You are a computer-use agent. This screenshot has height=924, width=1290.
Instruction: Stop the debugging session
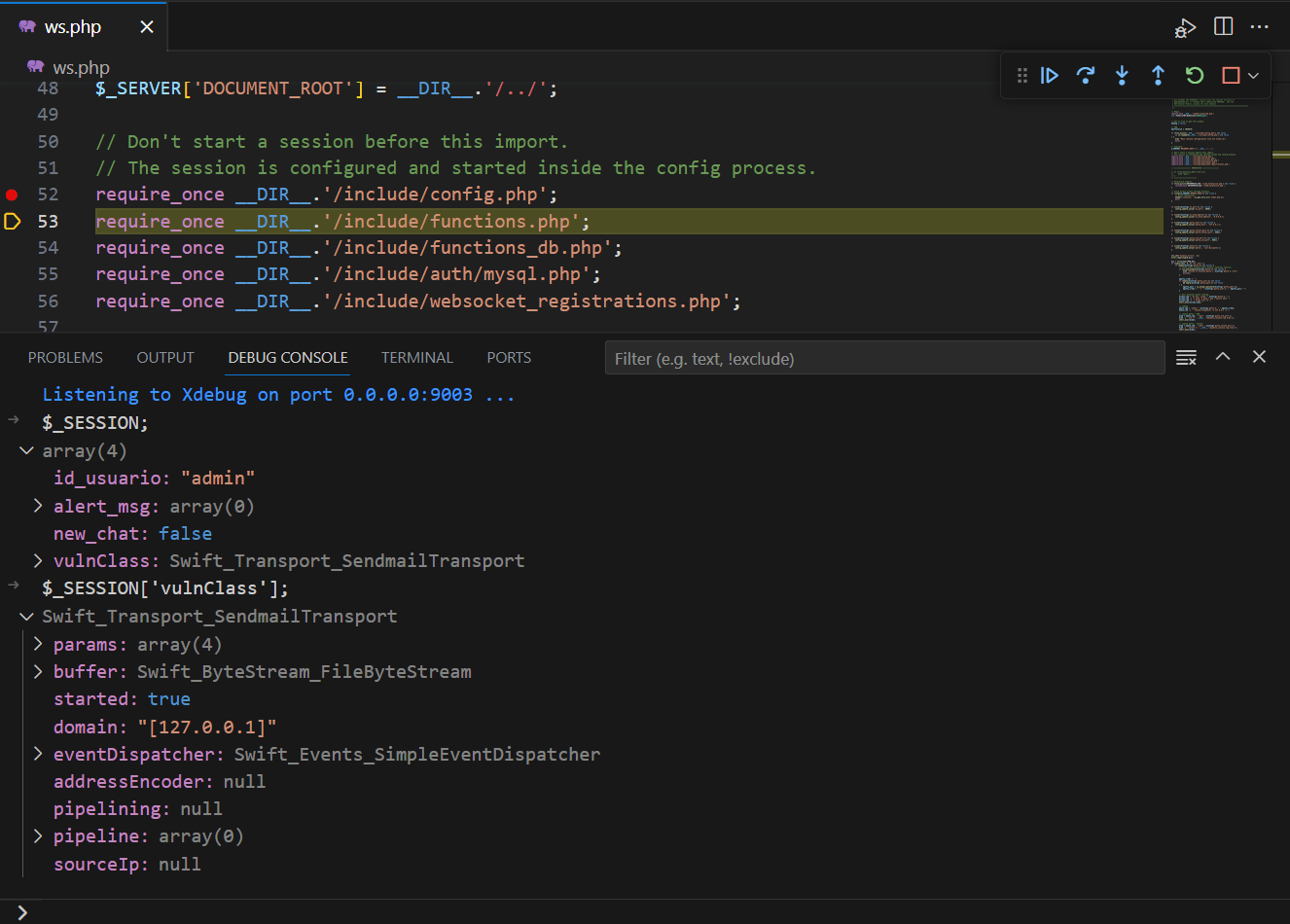pyautogui.click(x=1231, y=75)
